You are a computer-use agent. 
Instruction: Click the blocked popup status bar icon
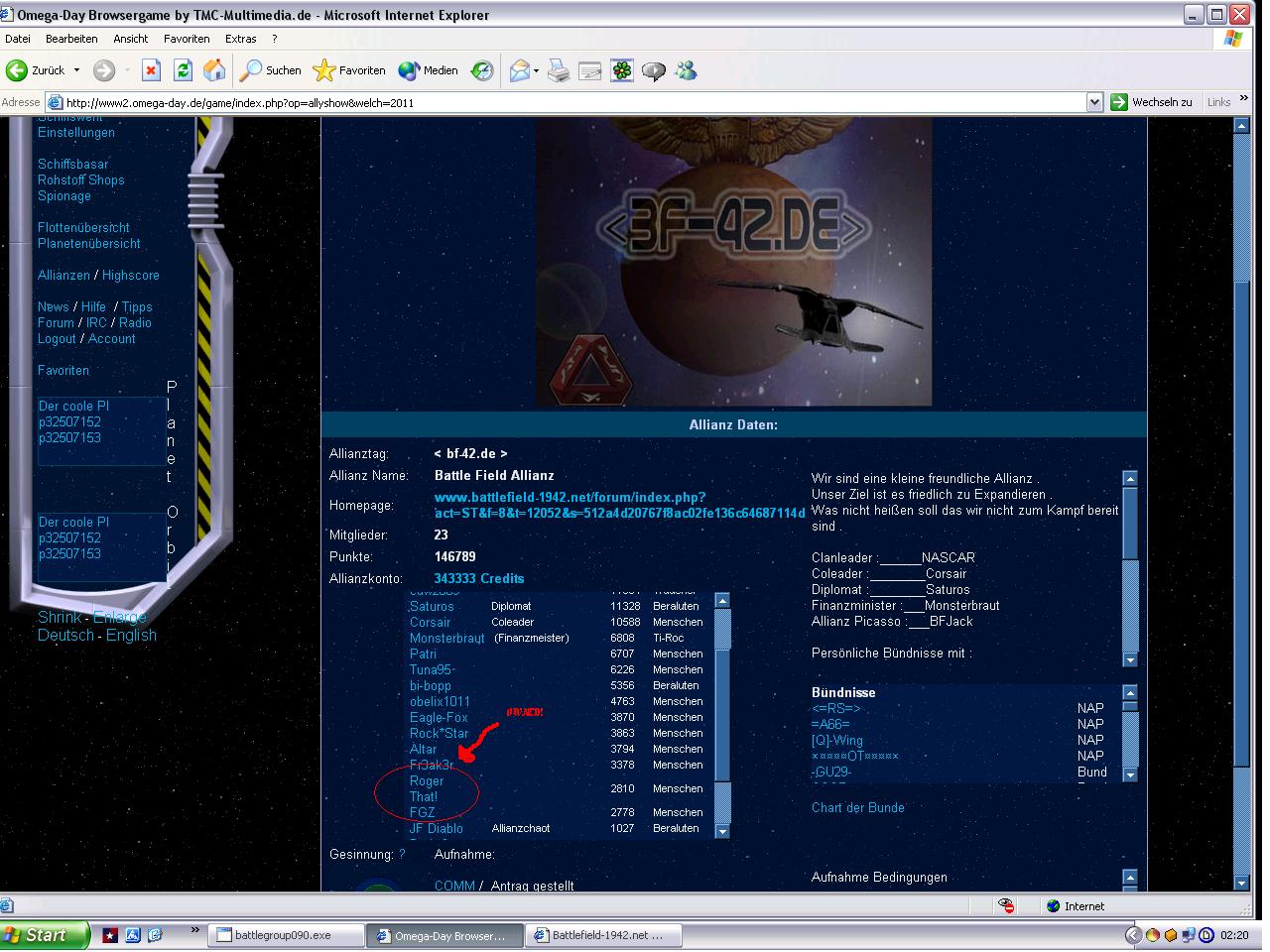click(1006, 906)
